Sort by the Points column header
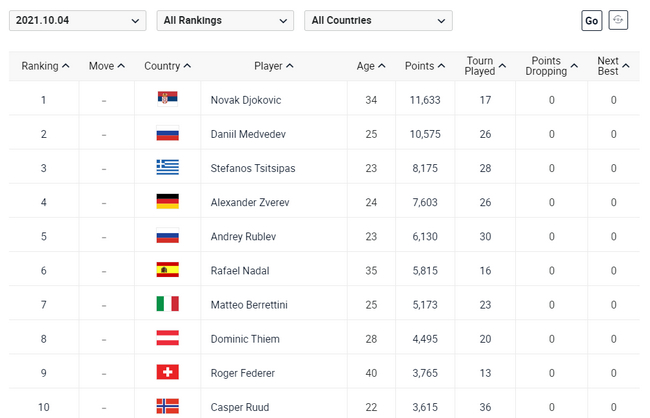650x418 pixels. pos(424,66)
